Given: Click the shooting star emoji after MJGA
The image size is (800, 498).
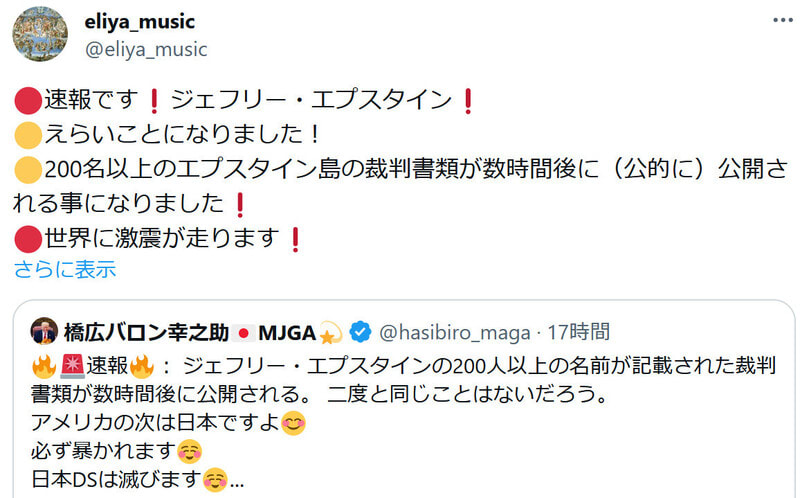Looking at the screenshot, I should click(x=331, y=333).
